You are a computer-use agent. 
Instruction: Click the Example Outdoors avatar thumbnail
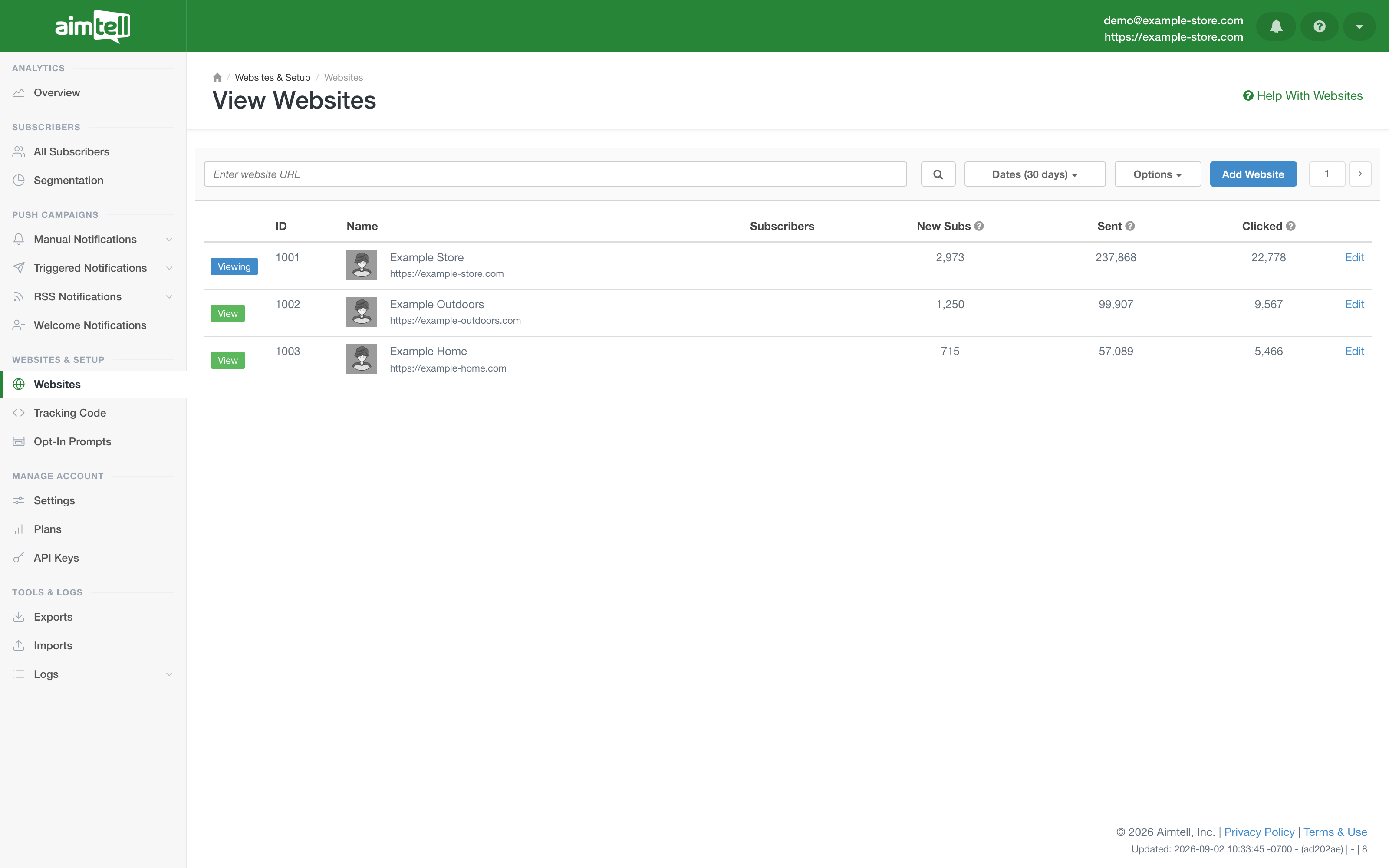pos(361,312)
